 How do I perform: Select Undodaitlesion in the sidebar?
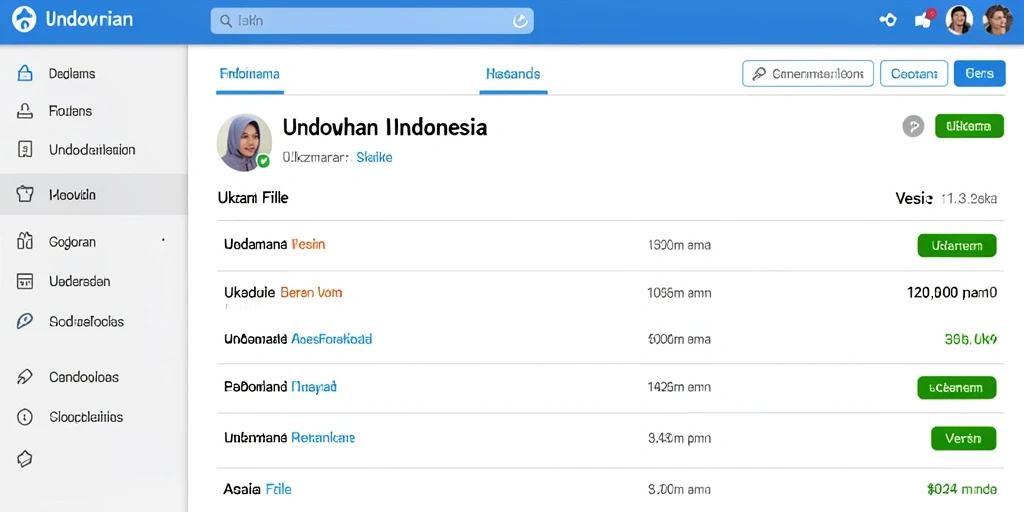pos(94,150)
